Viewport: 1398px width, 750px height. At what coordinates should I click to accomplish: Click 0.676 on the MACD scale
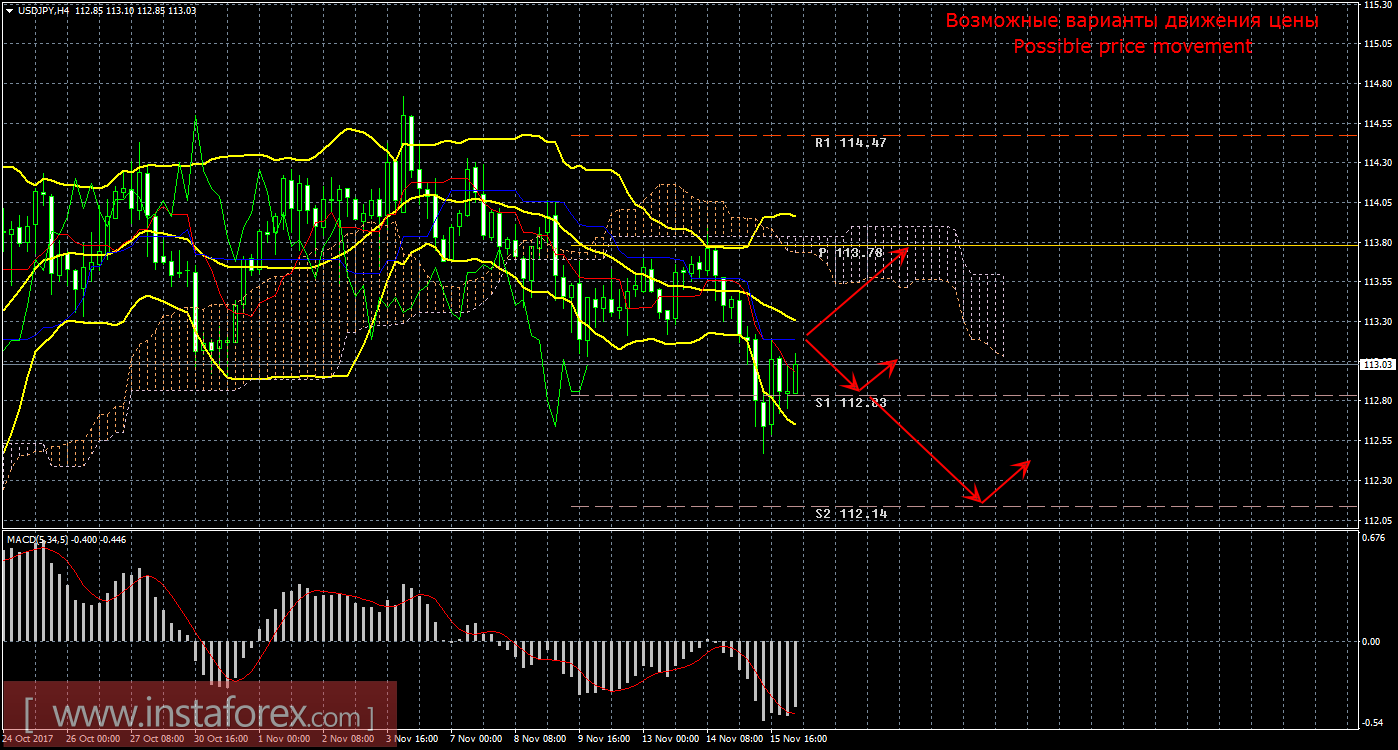click(x=1375, y=536)
